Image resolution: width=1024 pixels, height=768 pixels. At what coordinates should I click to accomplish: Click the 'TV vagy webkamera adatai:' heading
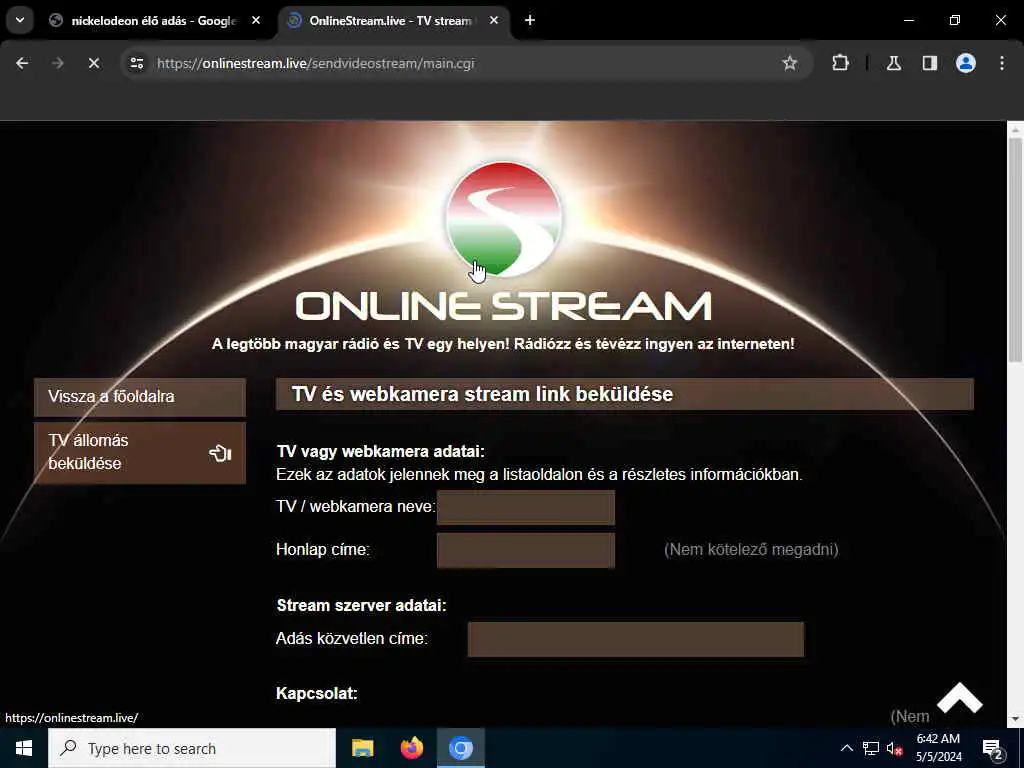click(x=381, y=451)
